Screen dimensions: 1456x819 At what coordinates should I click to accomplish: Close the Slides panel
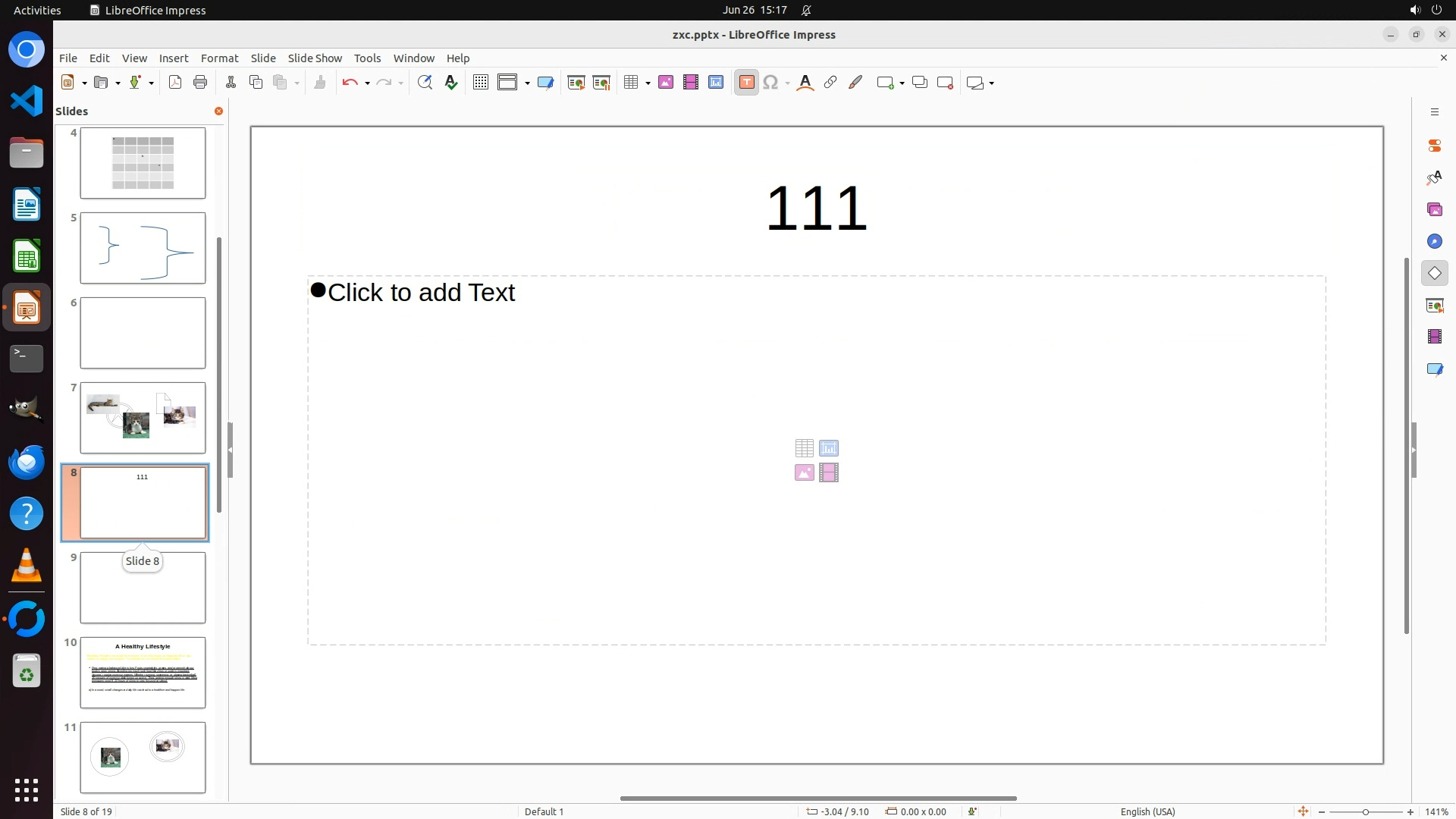pos(218,111)
